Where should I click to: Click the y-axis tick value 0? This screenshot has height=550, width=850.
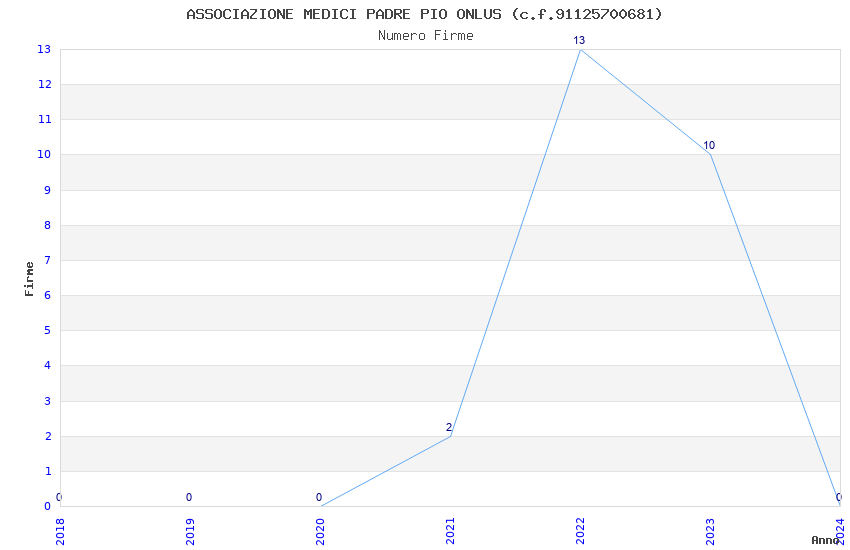pyautogui.click(x=48, y=506)
